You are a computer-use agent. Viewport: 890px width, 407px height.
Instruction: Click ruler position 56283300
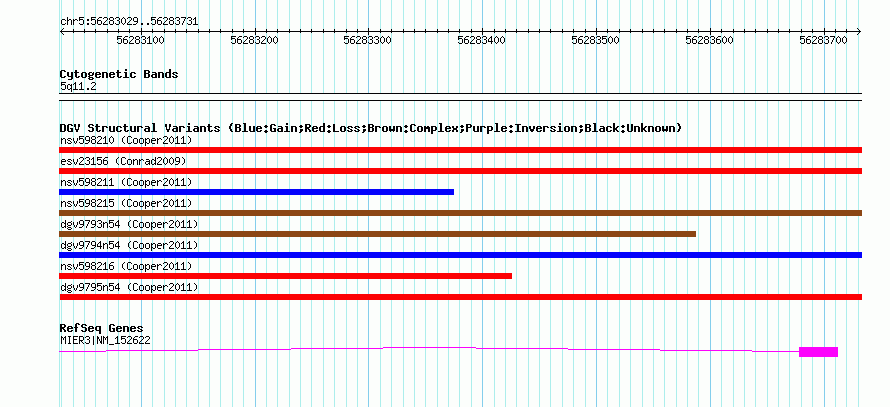coord(368,40)
